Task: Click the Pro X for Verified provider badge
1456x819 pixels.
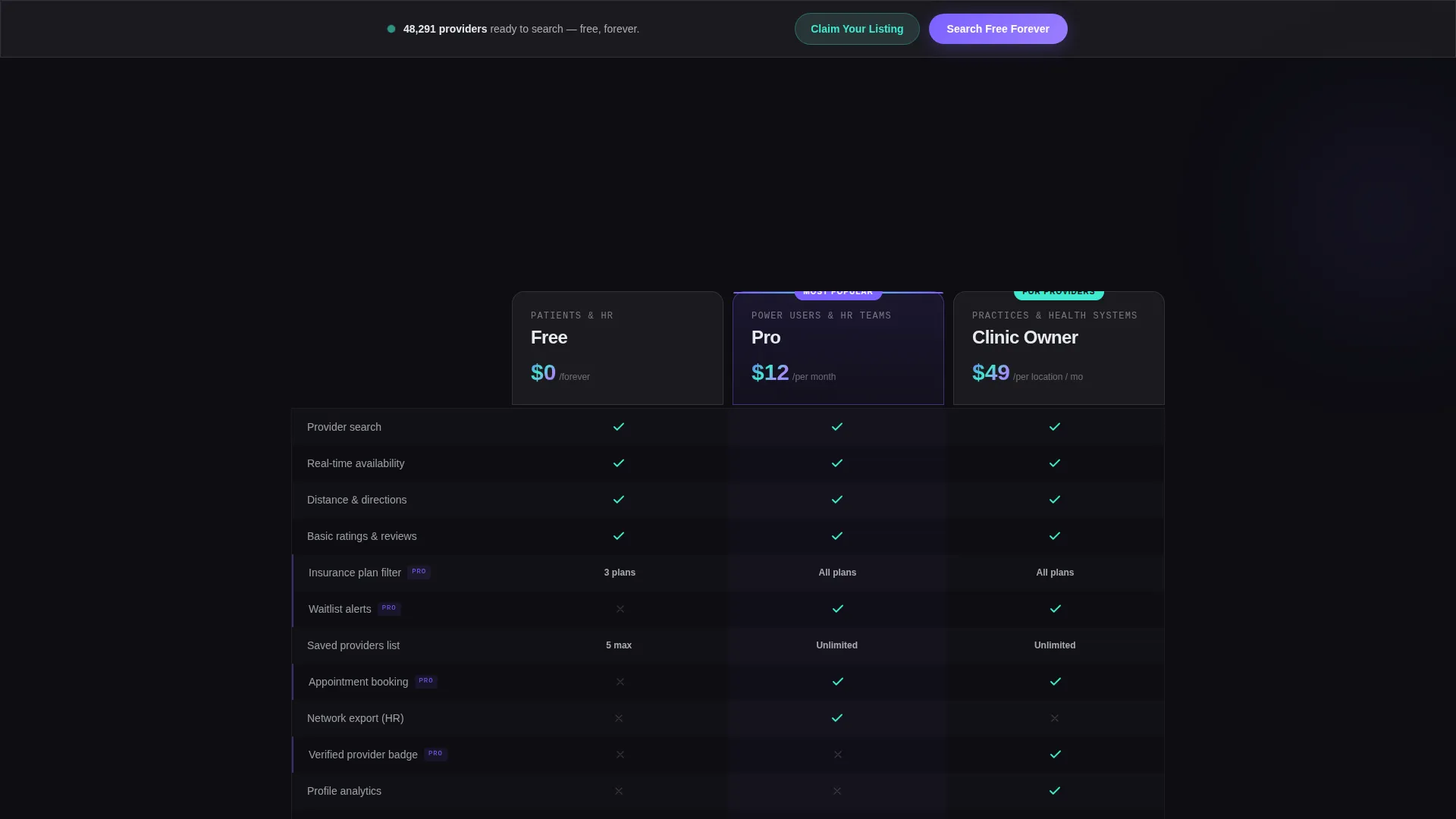Action: click(x=838, y=755)
